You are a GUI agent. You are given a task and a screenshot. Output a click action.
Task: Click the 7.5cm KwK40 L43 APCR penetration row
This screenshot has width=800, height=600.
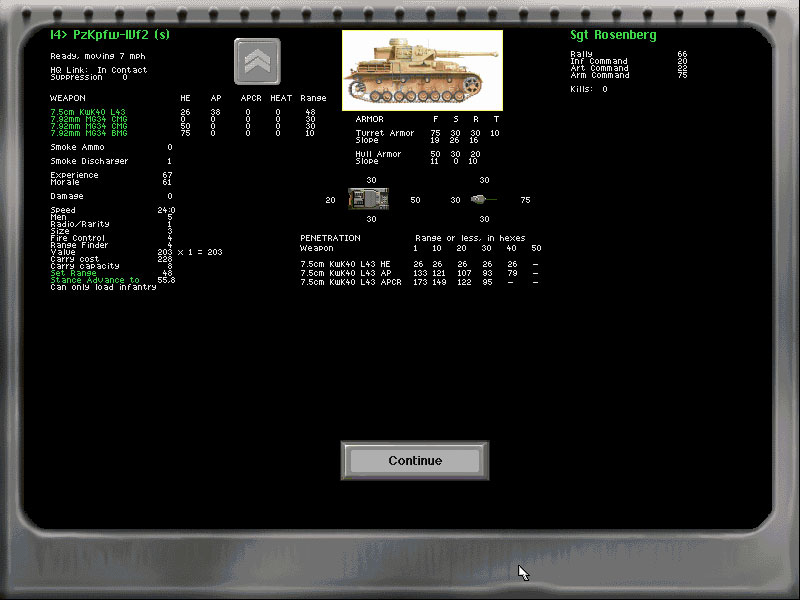353,283
